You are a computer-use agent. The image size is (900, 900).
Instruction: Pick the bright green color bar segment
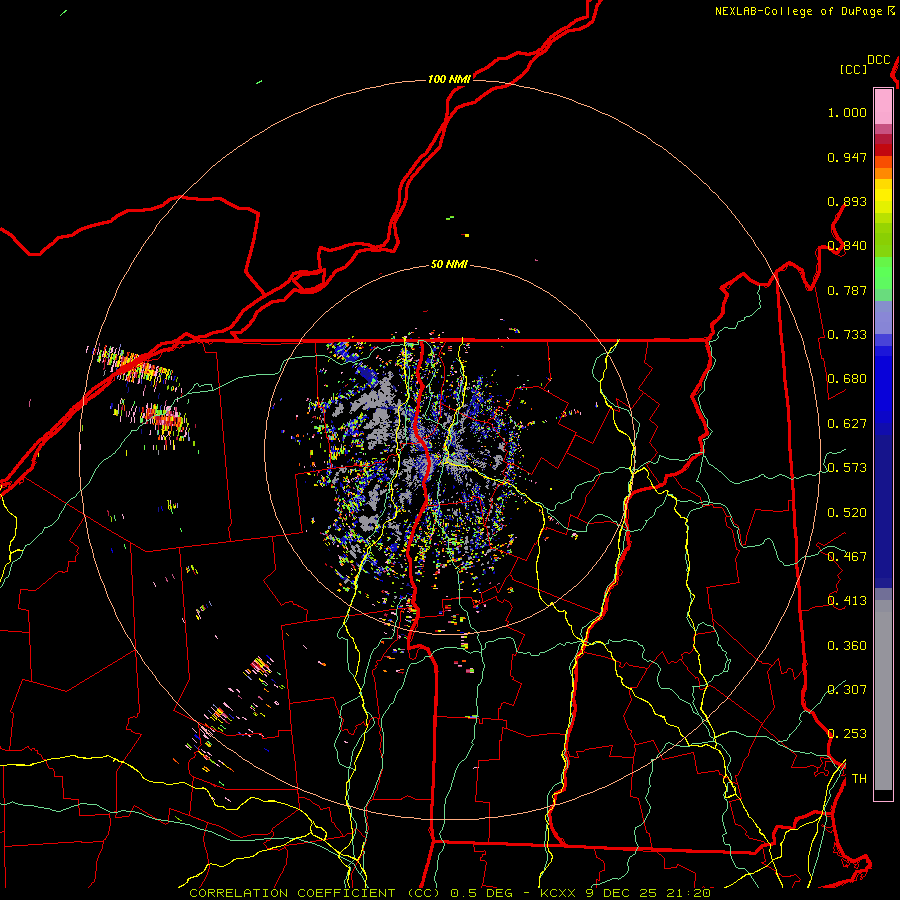[883, 274]
